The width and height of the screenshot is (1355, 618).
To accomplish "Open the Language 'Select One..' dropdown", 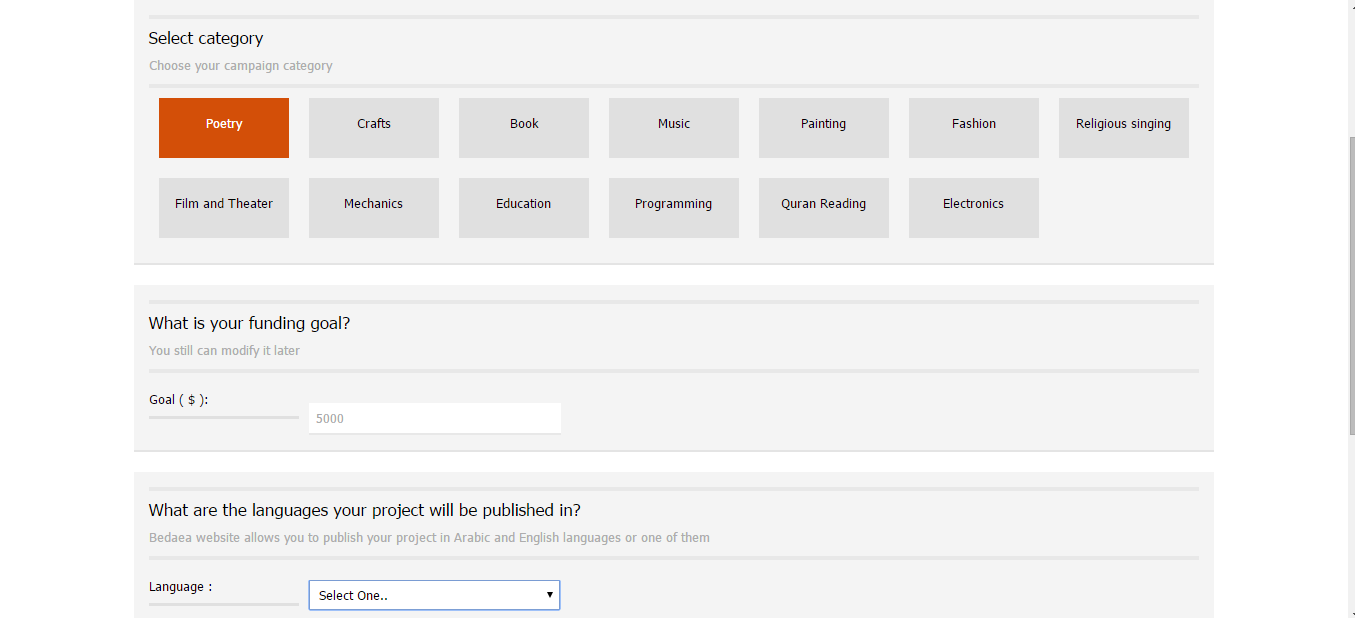I will pyautogui.click(x=434, y=595).
